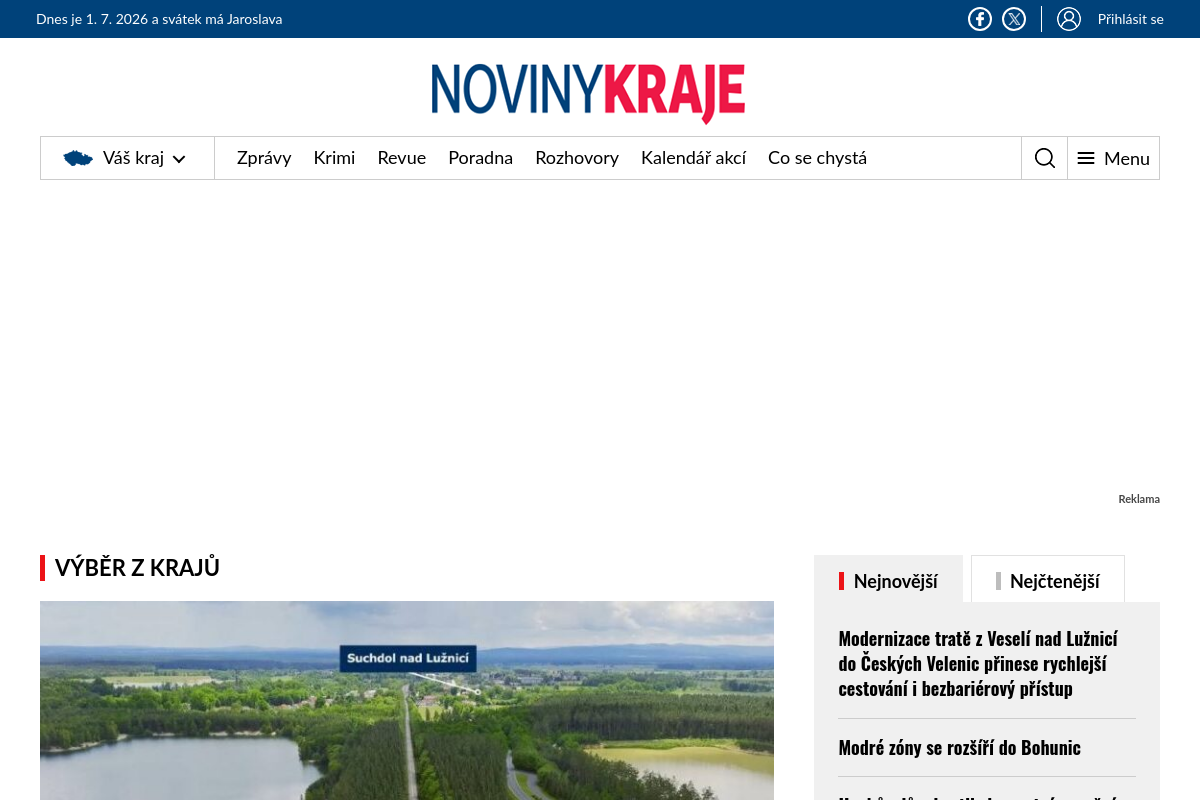The image size is (1200, 800).
Task: Click the user profile icon
Action: 1069,19
